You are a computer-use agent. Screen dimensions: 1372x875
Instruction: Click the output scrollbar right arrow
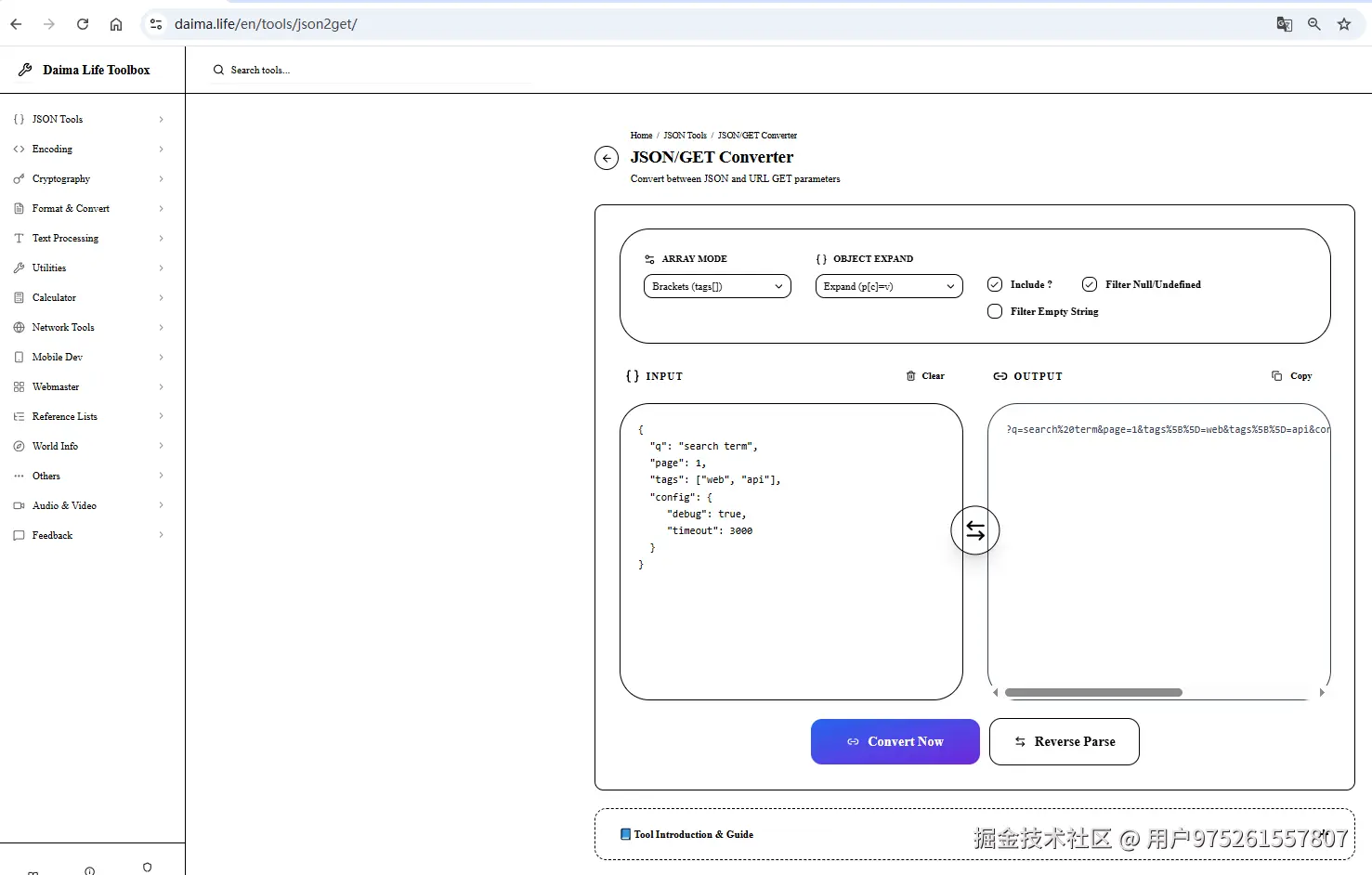1322,693
